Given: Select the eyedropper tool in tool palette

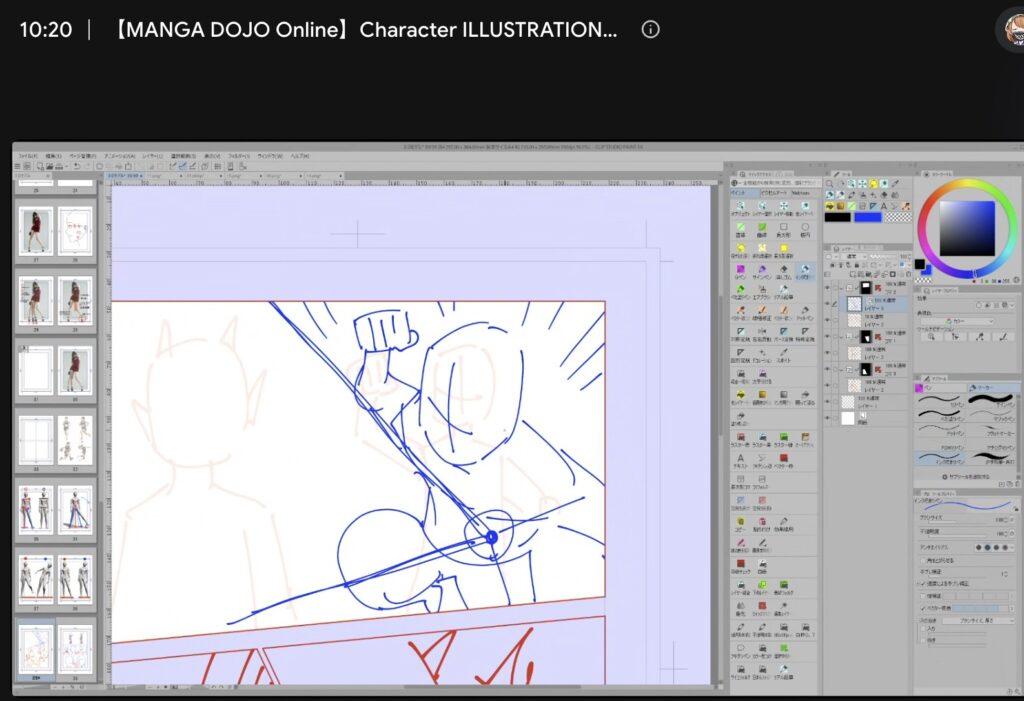Looking at the screenshot, I should (895, 184).
